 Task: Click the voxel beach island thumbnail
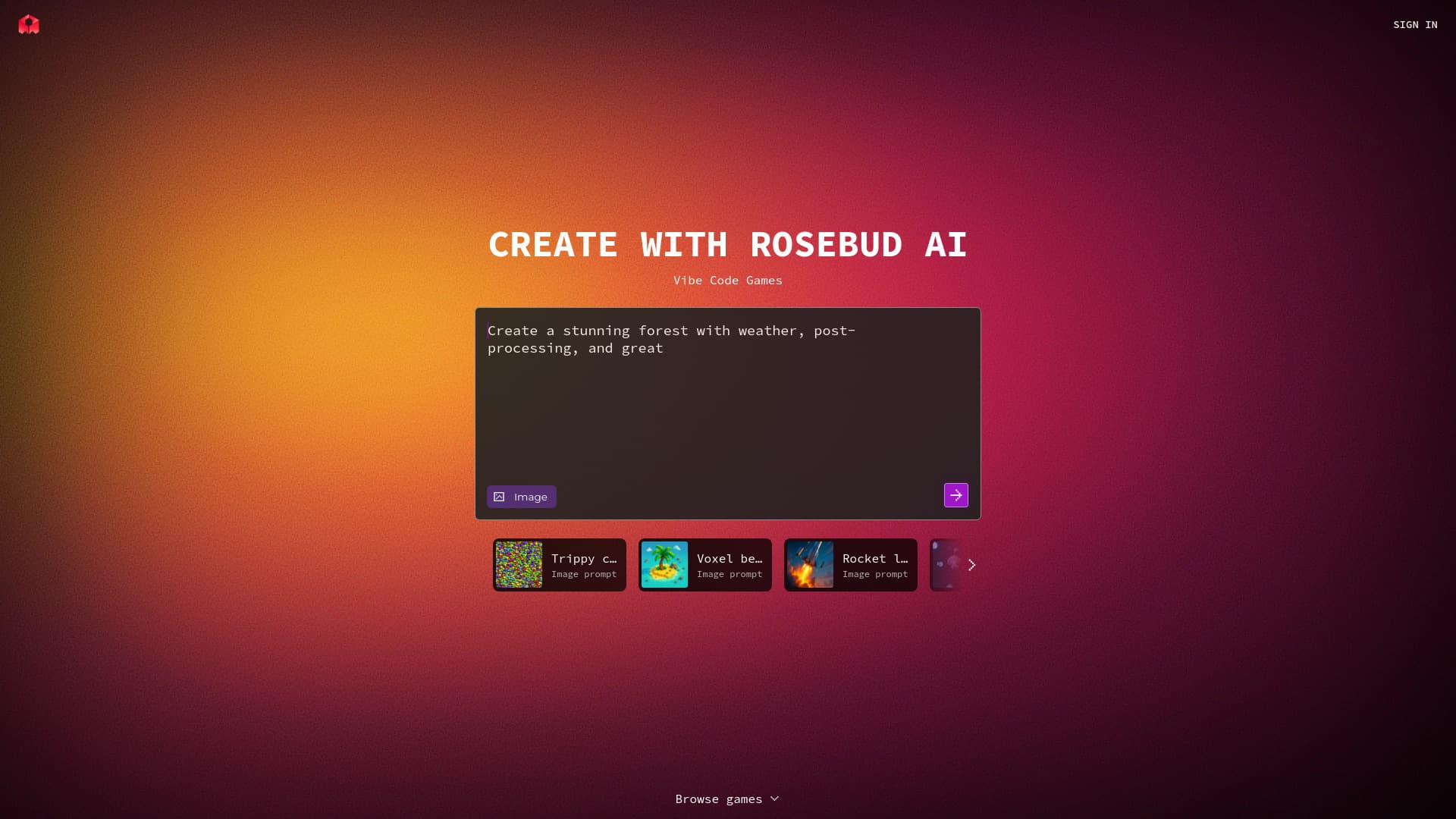[x=665, y=565]
